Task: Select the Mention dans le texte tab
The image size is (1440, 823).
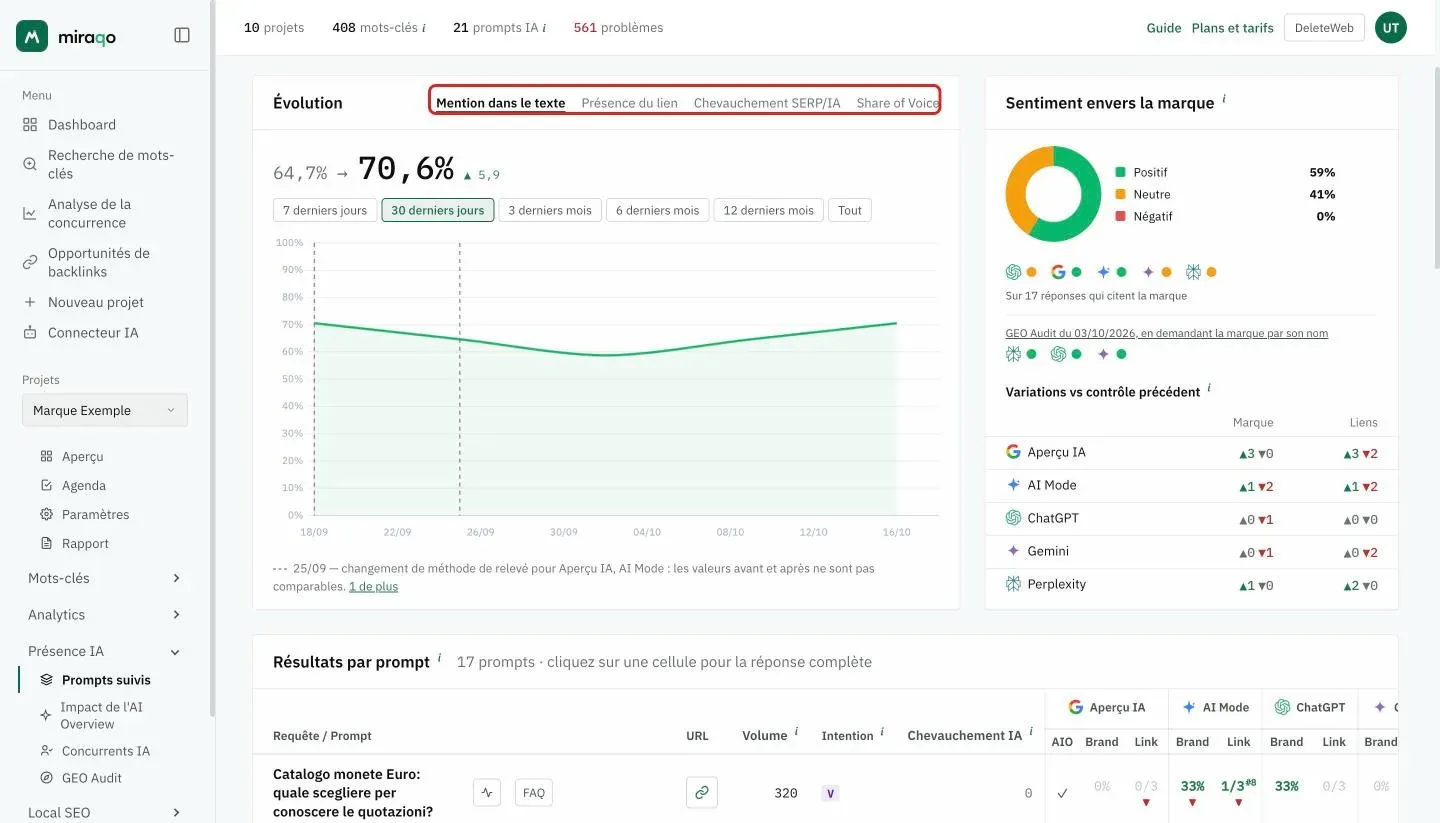Action: pos(501,103)
